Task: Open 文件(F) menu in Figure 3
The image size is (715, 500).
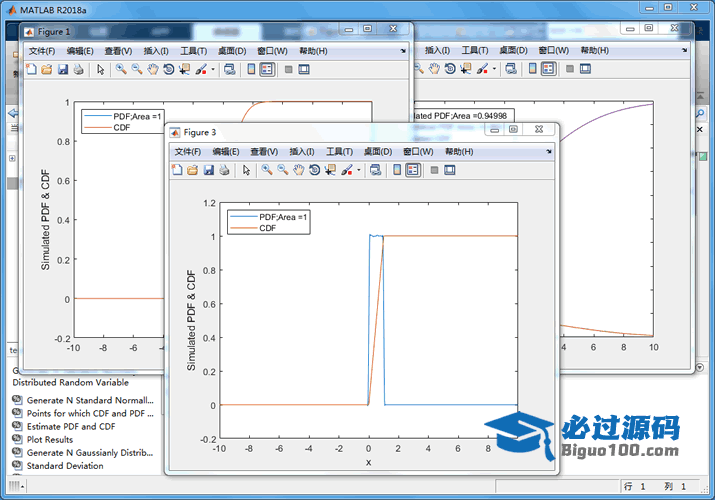Action: [x=187, y=152]
